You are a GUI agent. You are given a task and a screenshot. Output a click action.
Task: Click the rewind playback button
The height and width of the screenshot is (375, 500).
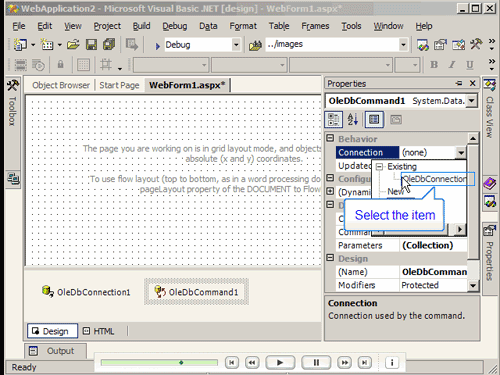(x=252, y=362)
